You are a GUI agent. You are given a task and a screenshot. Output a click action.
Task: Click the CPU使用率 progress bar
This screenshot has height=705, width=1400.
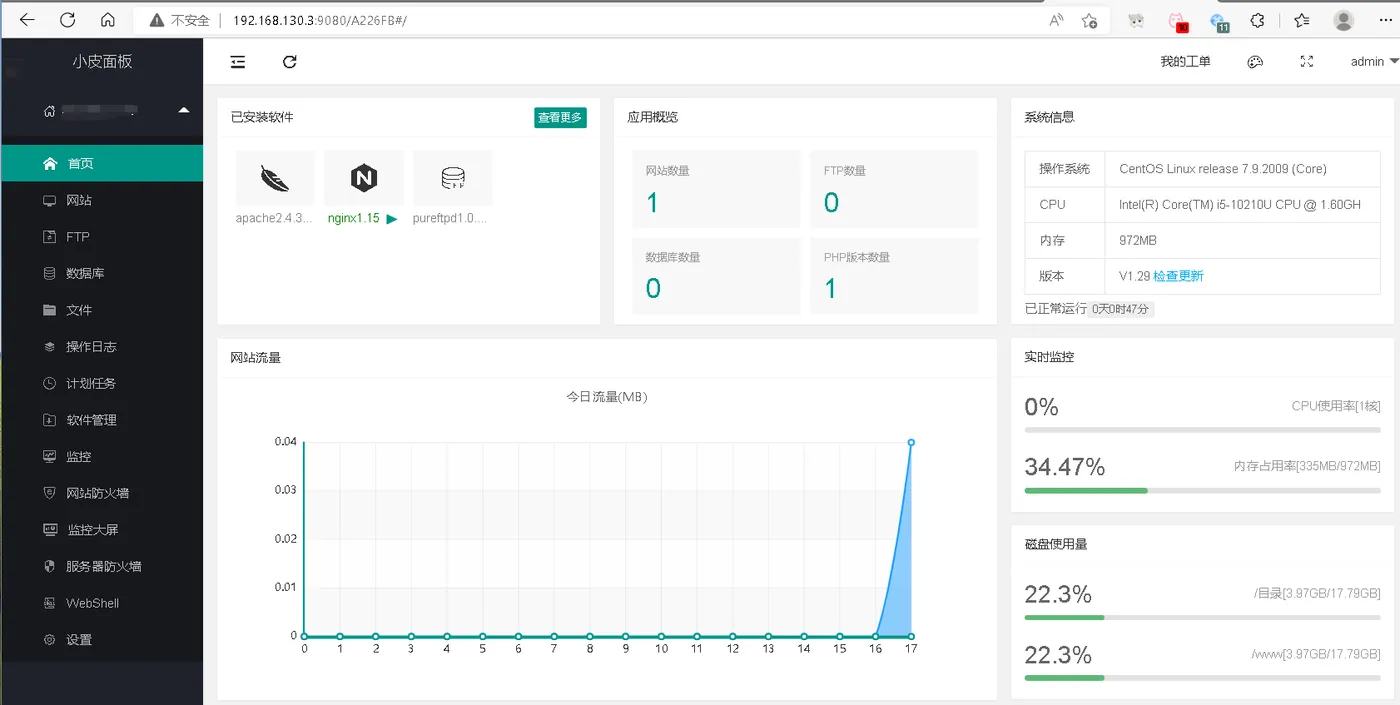coord(1202,430)
